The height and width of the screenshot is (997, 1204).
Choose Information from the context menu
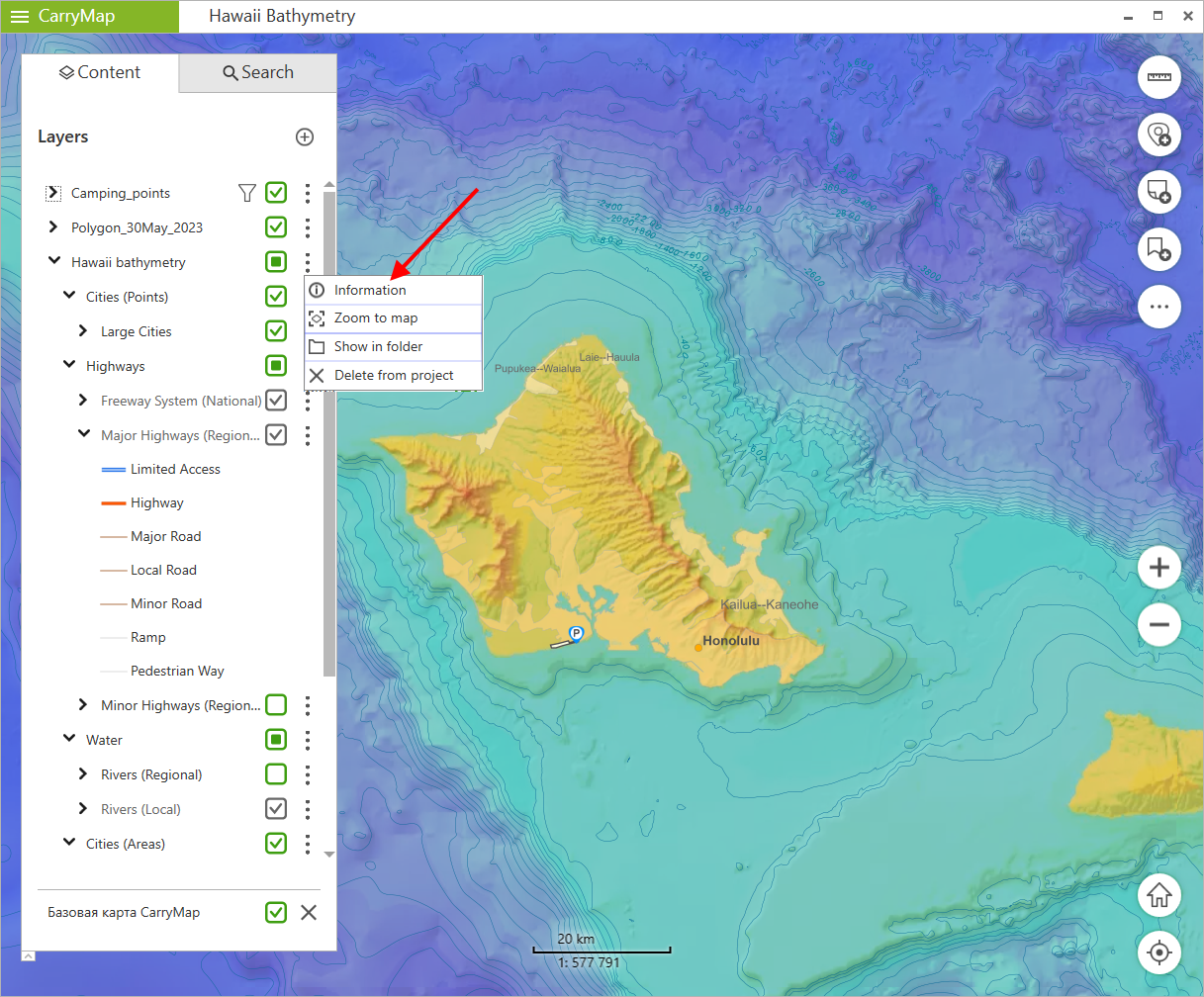coord(370,290)
